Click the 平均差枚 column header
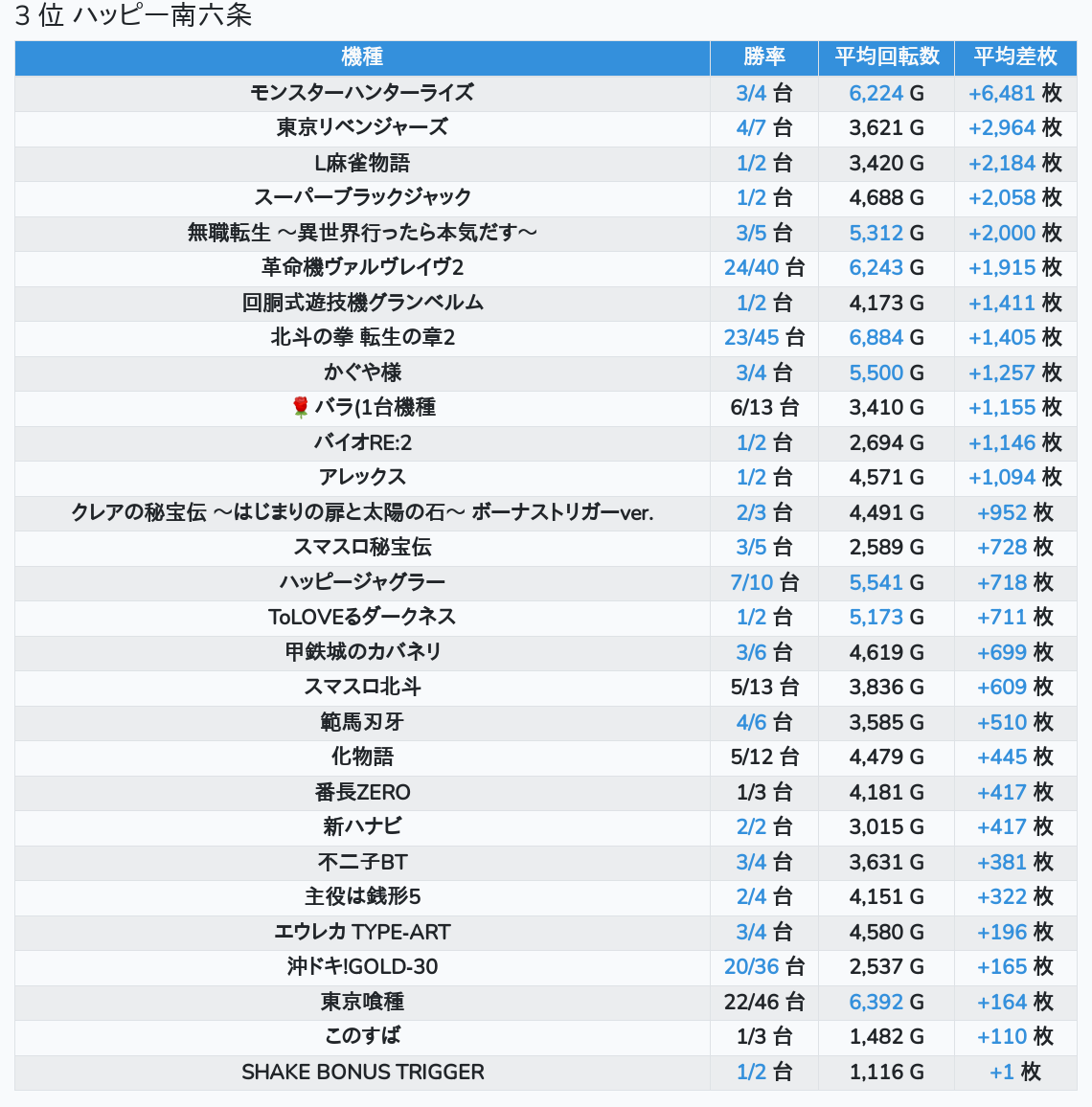 pos(1014,57)
